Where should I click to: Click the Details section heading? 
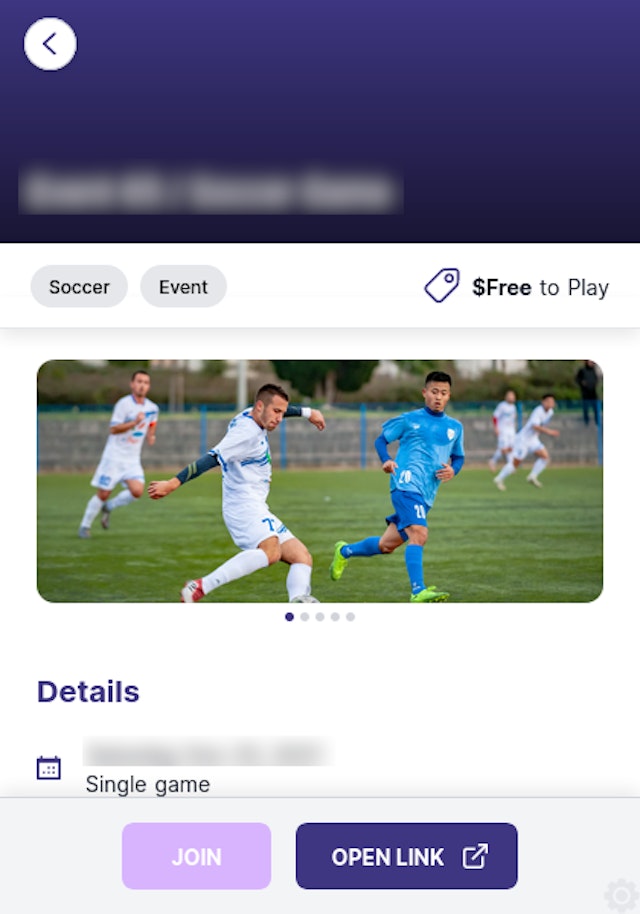(88, 692)
